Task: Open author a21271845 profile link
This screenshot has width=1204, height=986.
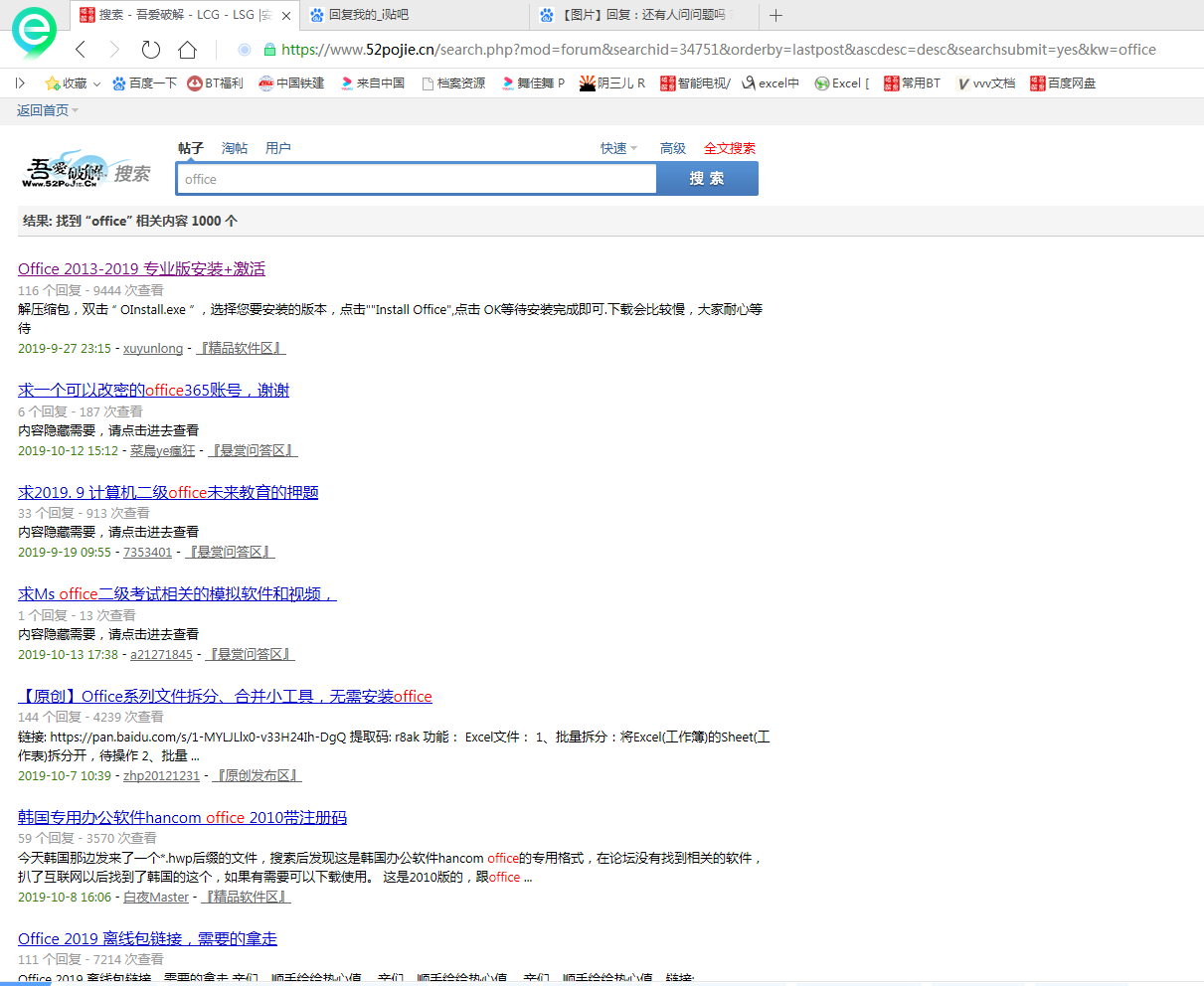Action: [x=161, y=655]
